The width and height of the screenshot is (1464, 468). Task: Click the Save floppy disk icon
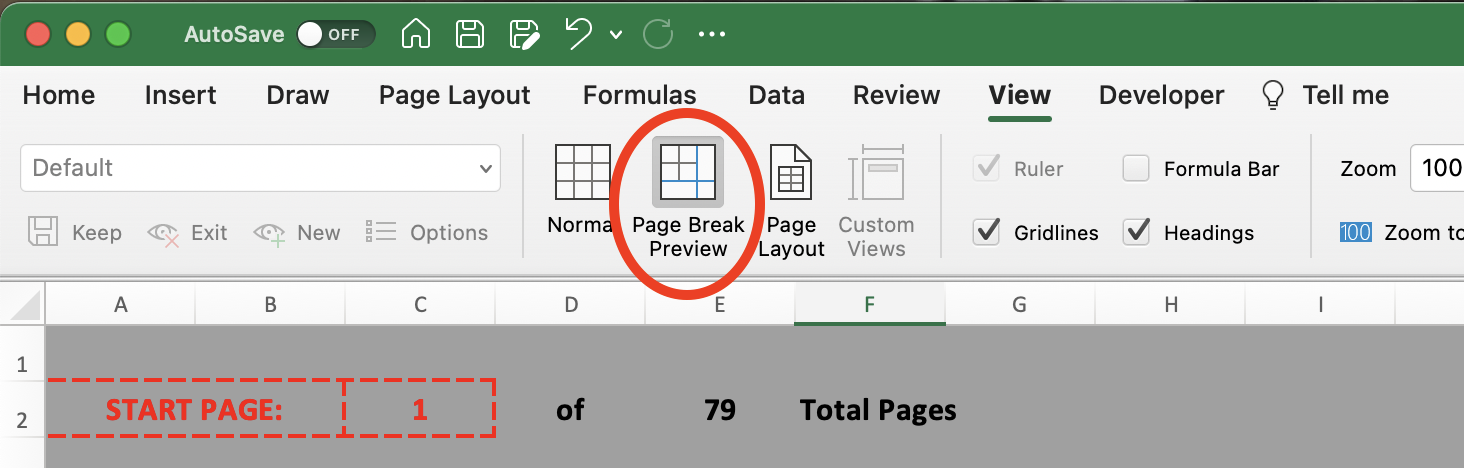pyautogui.click(x=470, y=34)
